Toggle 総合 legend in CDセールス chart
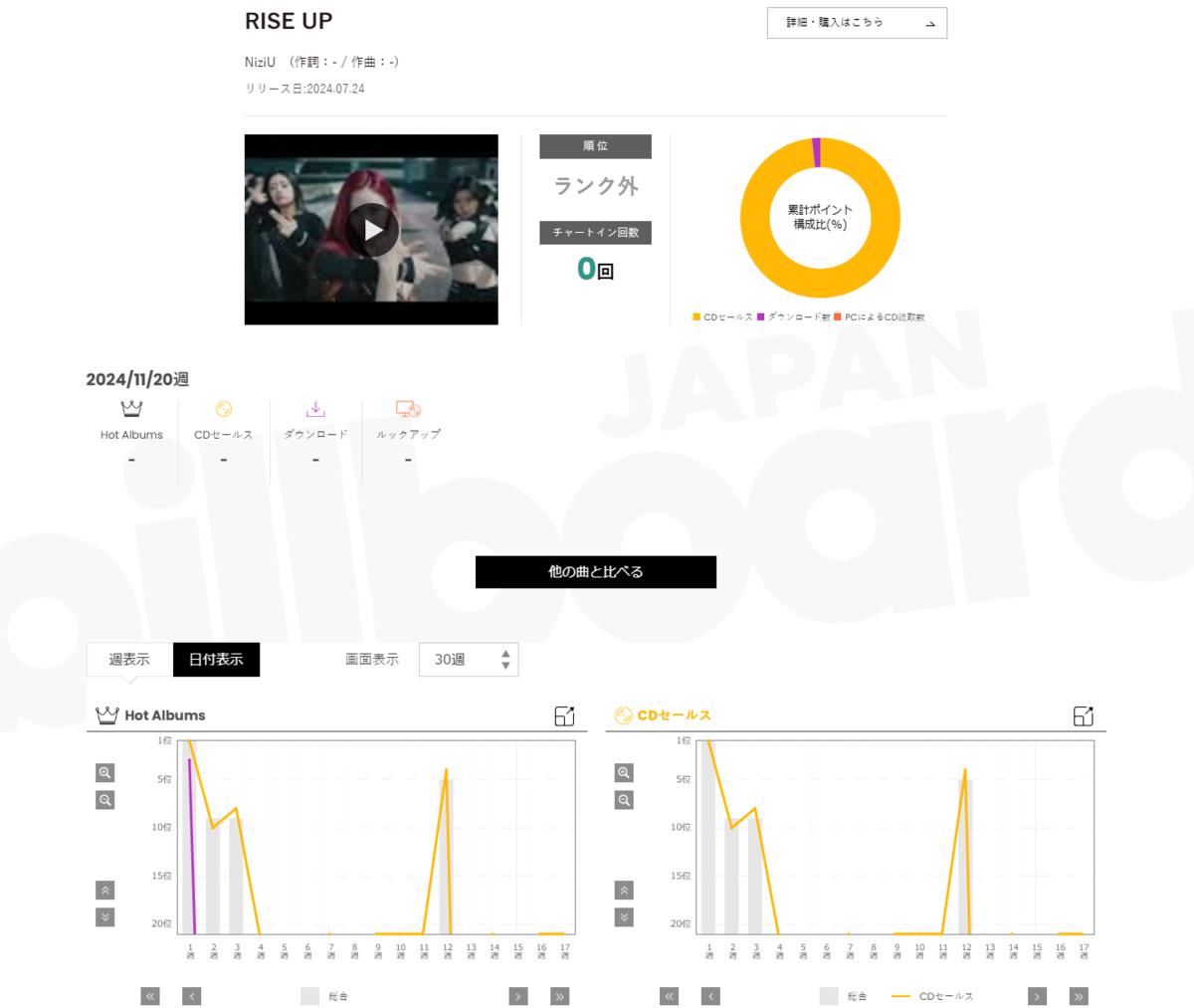This screenshot has height=1008, width=1194. click(x=844, y=996)
